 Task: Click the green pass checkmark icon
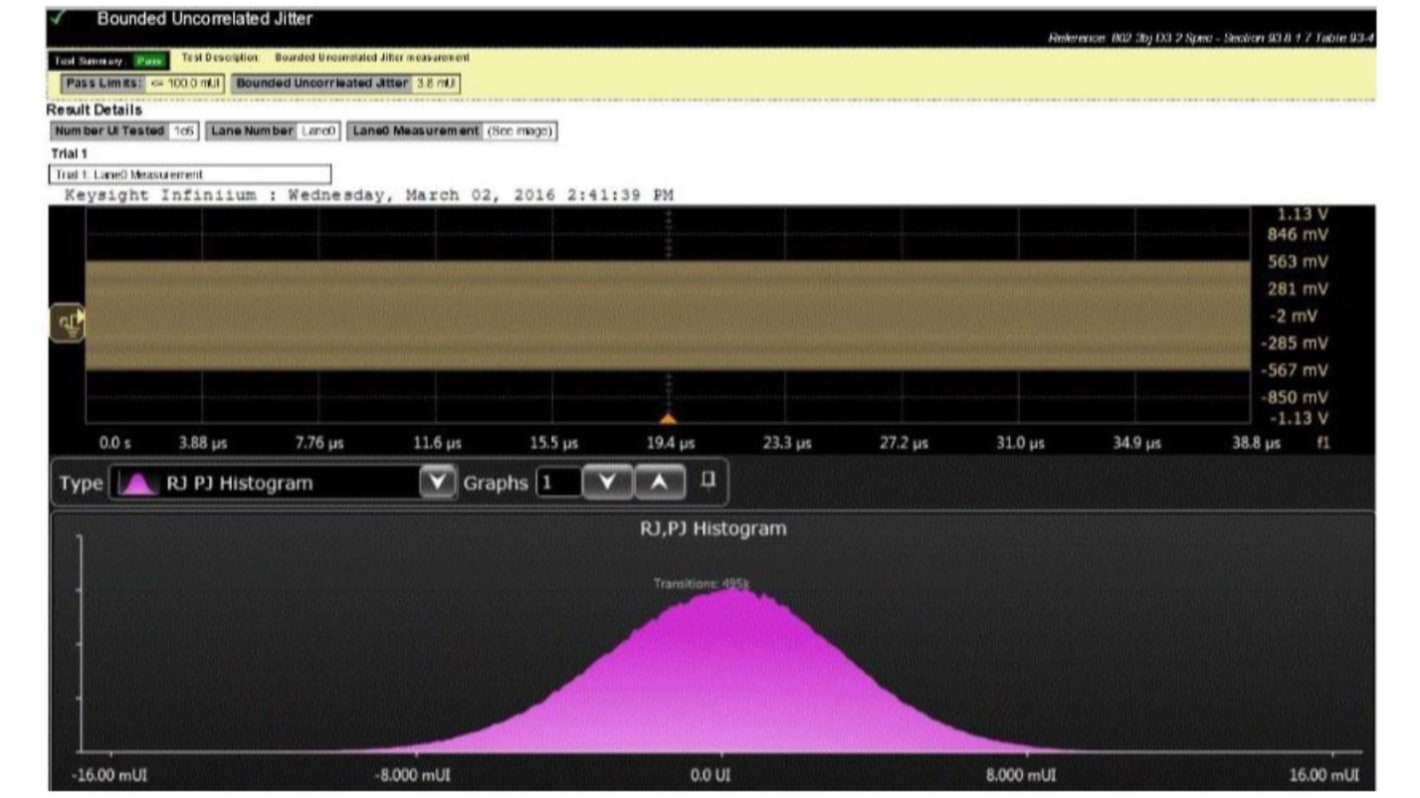(57, 18)
